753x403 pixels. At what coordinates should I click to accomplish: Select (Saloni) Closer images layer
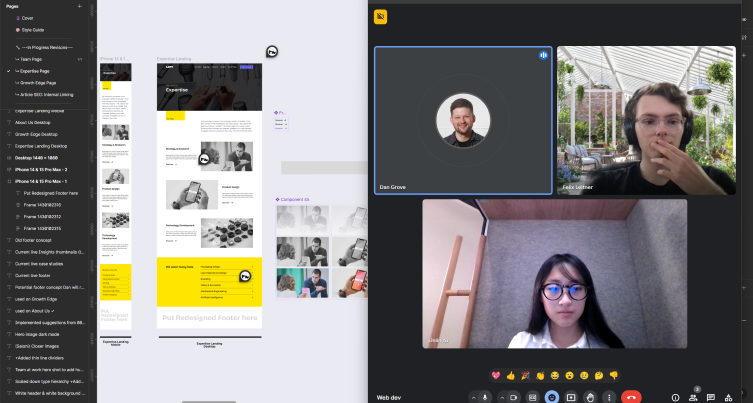pyautogui.click(x=37, y=346)
